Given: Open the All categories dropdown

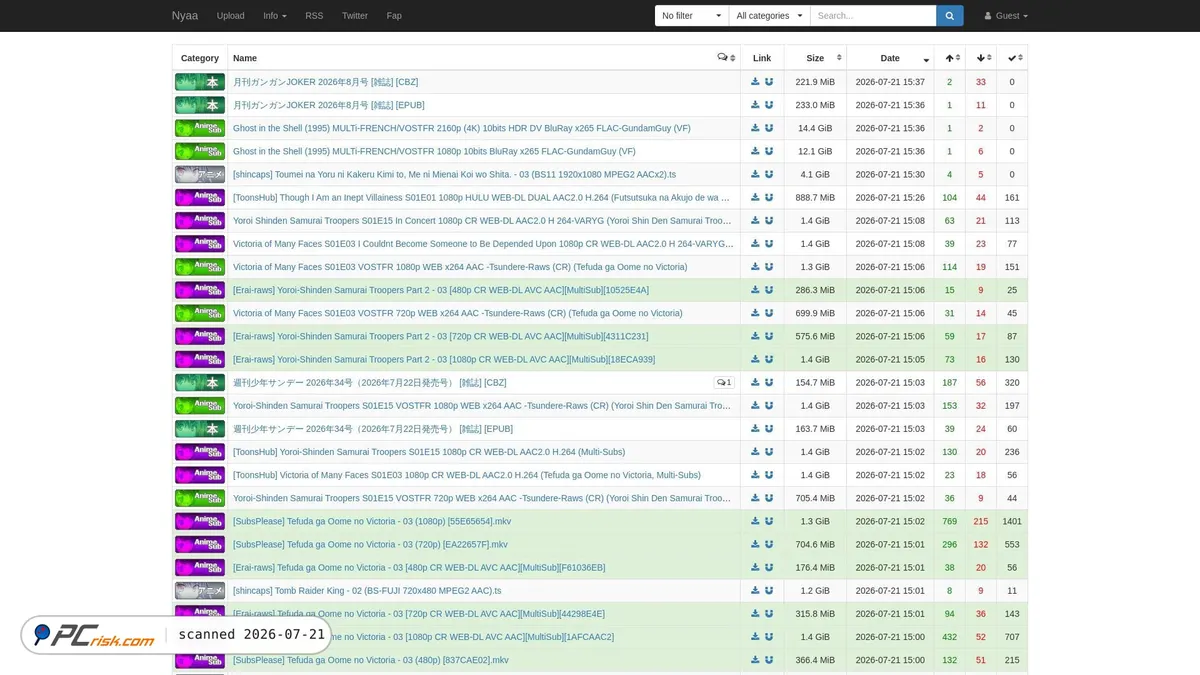Looking at the screenshot, I should pyautogui.click(x=769, y=16).
